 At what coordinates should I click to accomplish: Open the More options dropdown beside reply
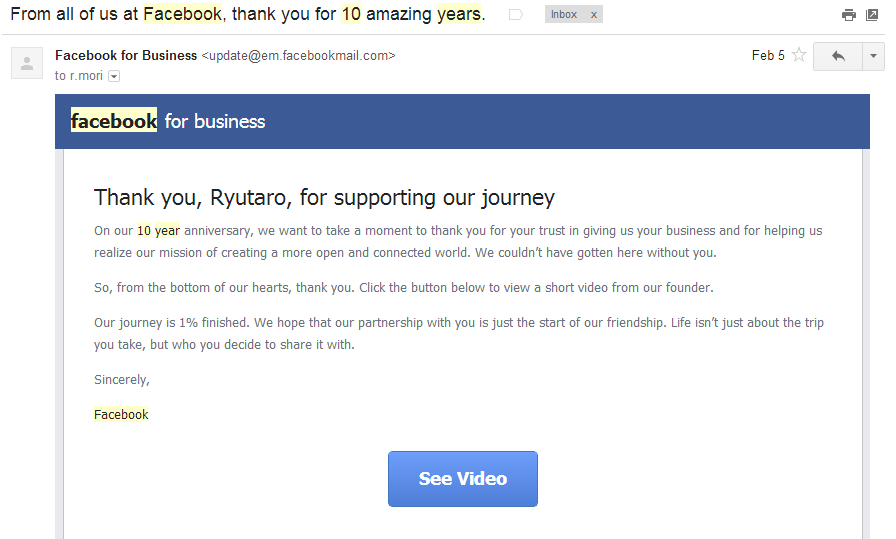click(x=874, y=56)
